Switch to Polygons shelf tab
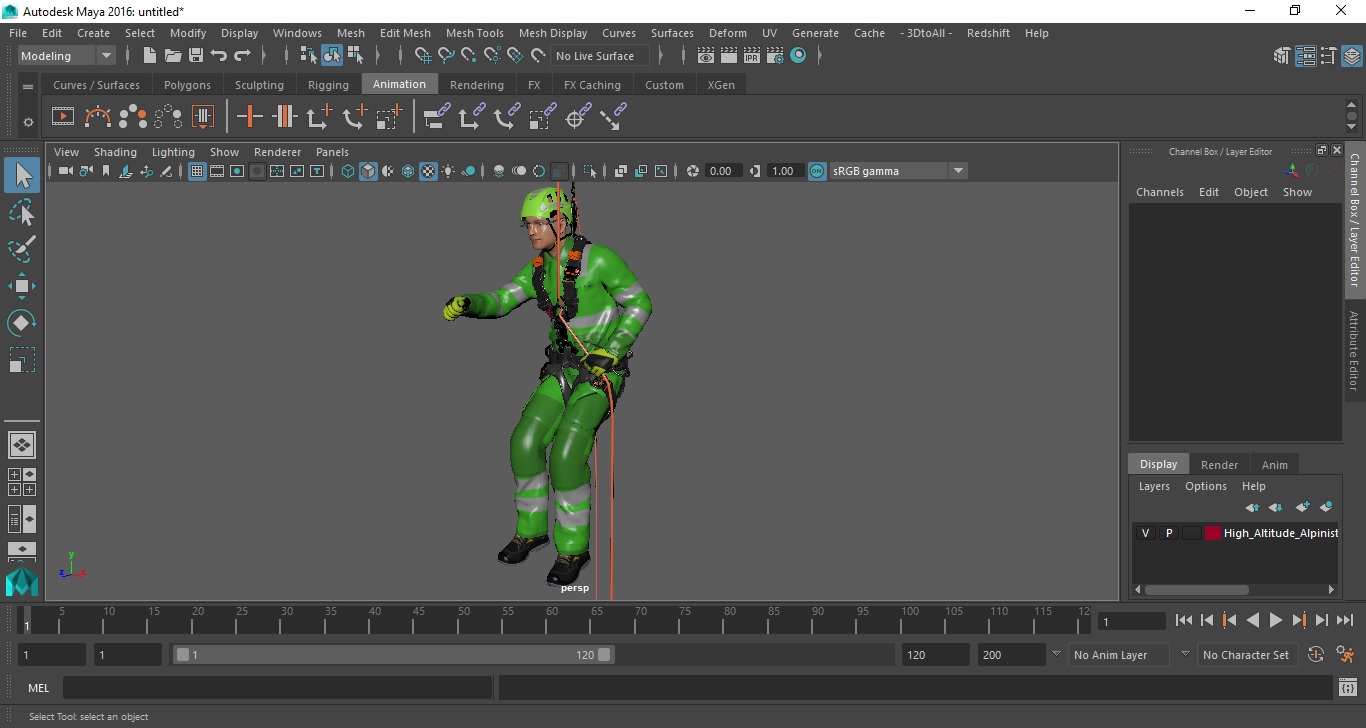This screenshot has height=728, width=1366. pos(187,85)
